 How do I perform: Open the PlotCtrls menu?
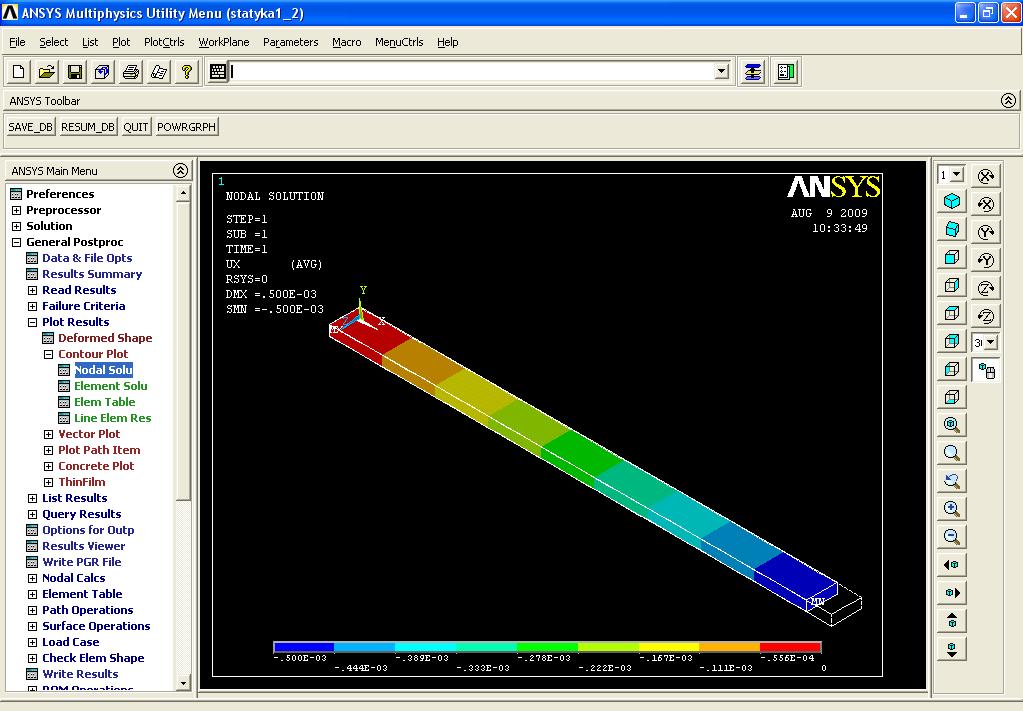tap(164, 42)
